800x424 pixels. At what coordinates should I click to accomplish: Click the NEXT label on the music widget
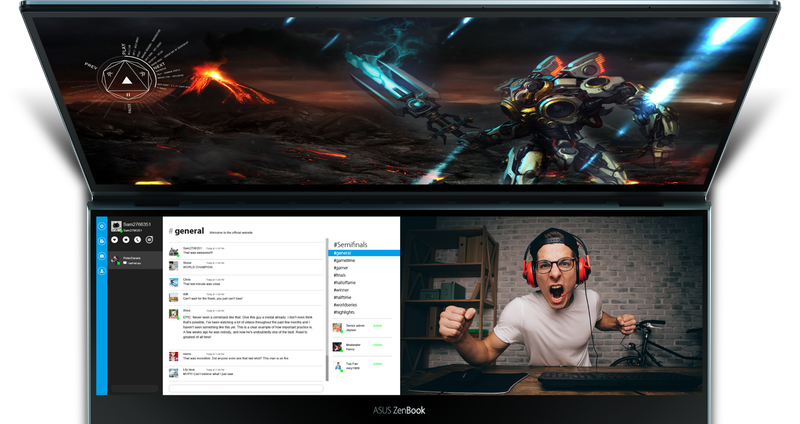tap(159, 67)
